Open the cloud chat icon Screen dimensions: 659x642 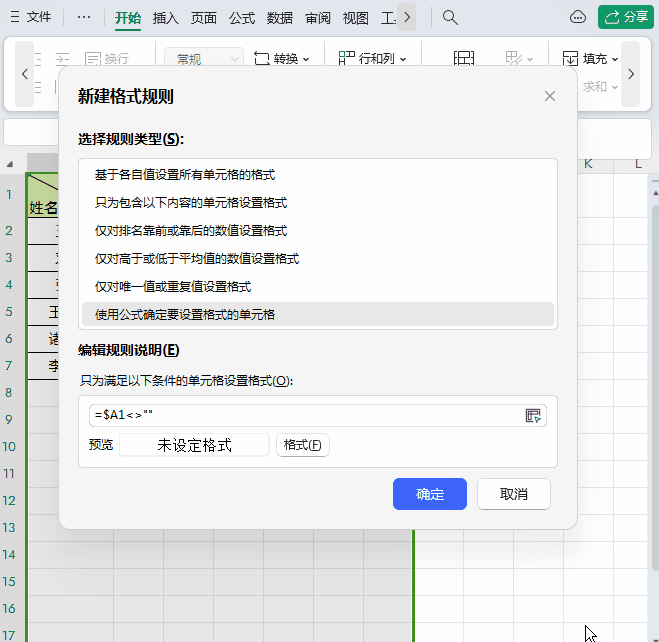[x=578, y=17]
